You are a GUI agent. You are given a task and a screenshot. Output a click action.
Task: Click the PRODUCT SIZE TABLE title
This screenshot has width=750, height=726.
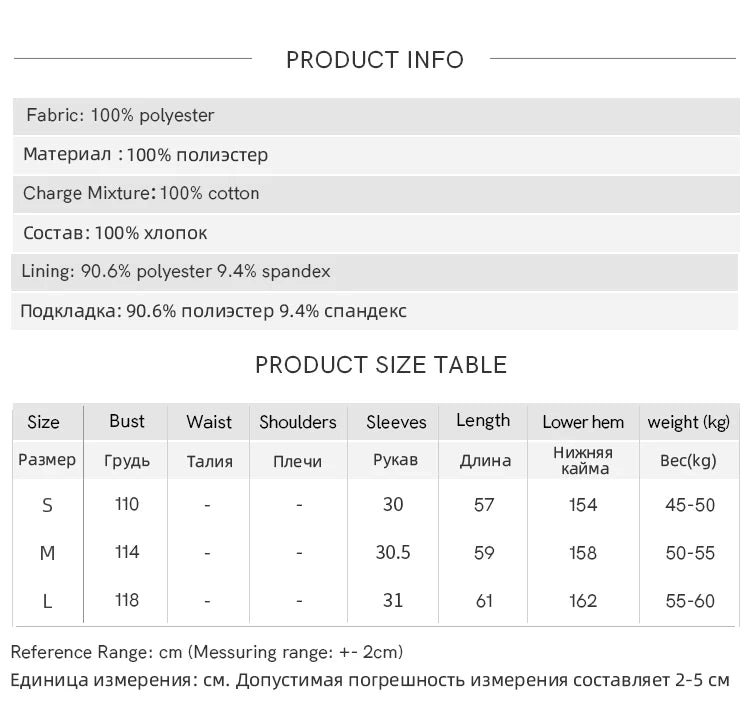coord(381,365)
